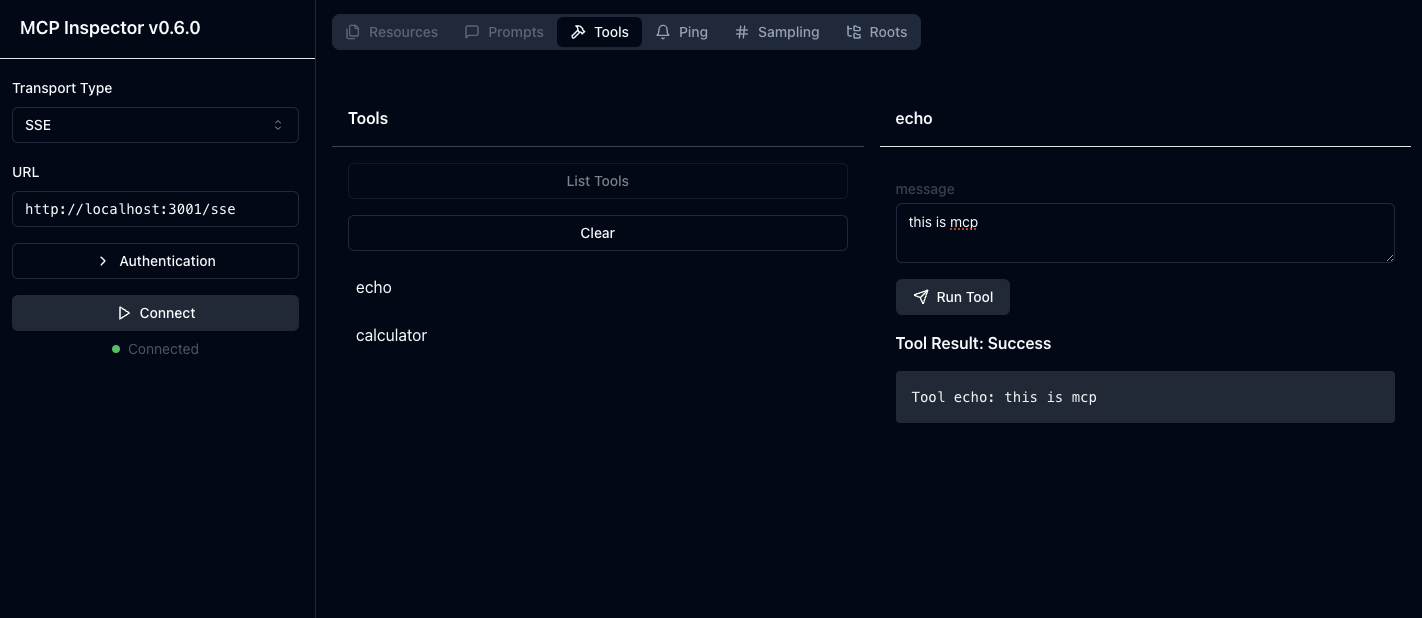Screen dimensions: 1422x618
Task: Click the Connected status indicator dot
Action: [115, 349]
